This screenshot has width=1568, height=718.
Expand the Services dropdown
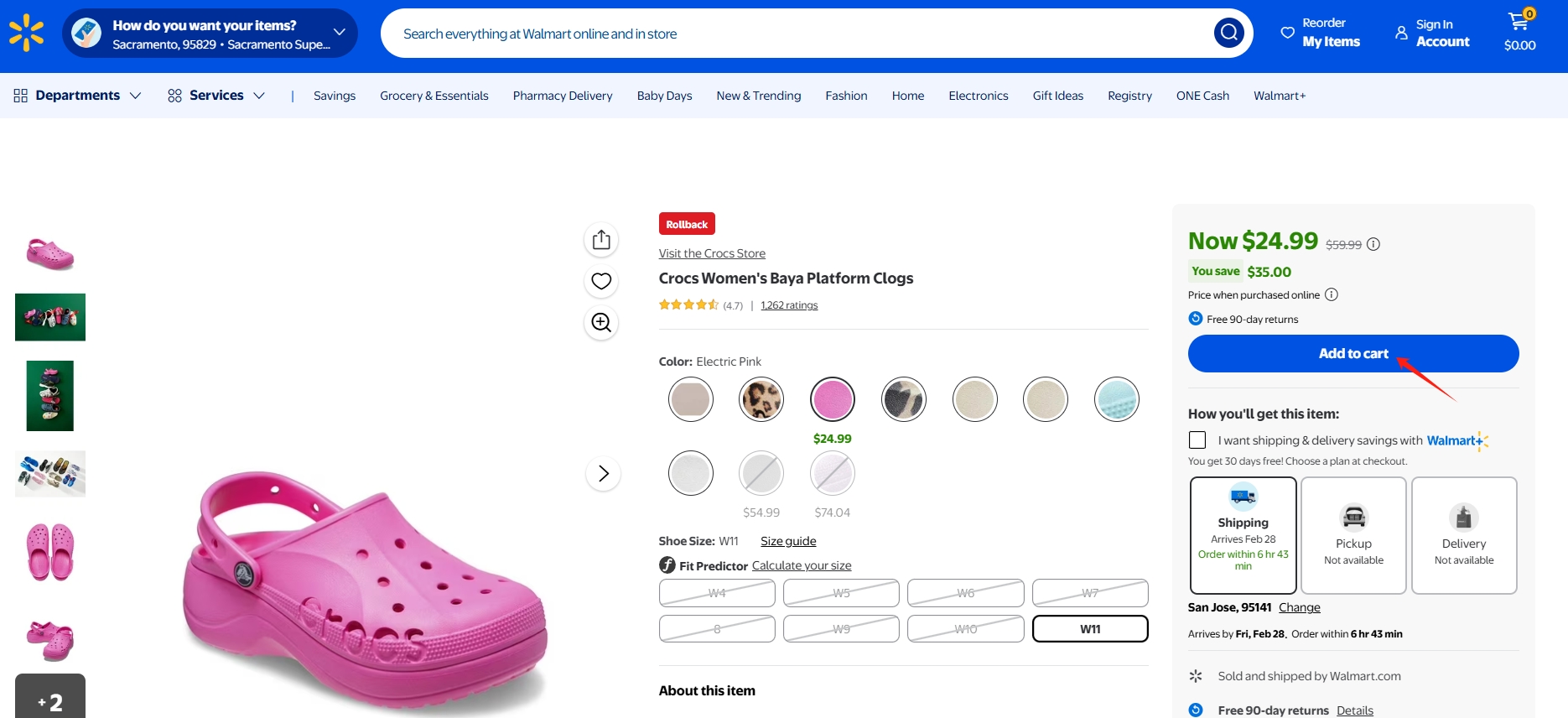click(x=259, y=96)
